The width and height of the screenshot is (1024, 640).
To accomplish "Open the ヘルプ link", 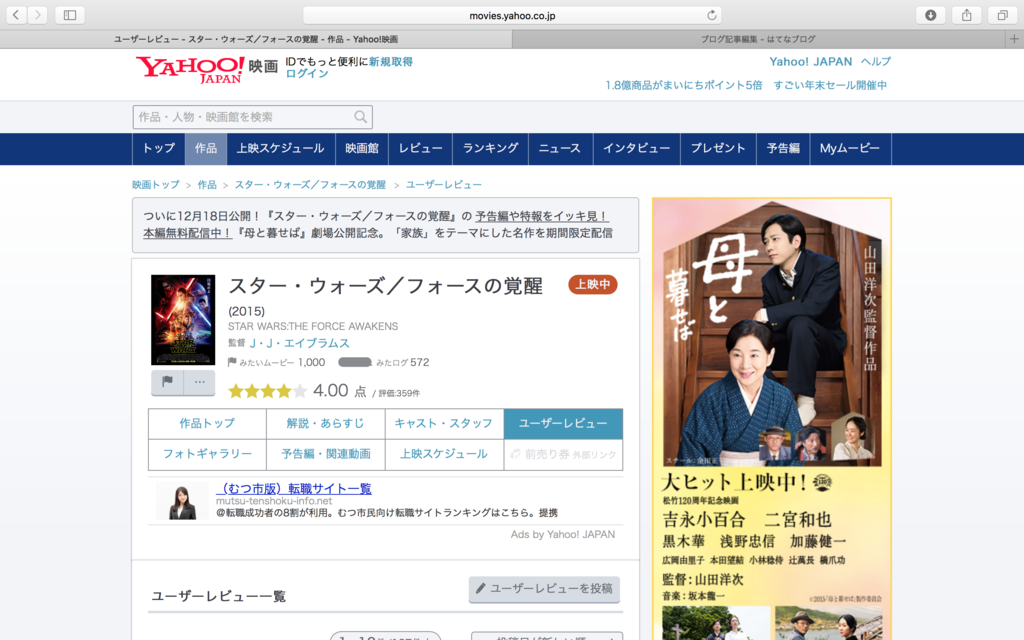I will tap(876, 61).
